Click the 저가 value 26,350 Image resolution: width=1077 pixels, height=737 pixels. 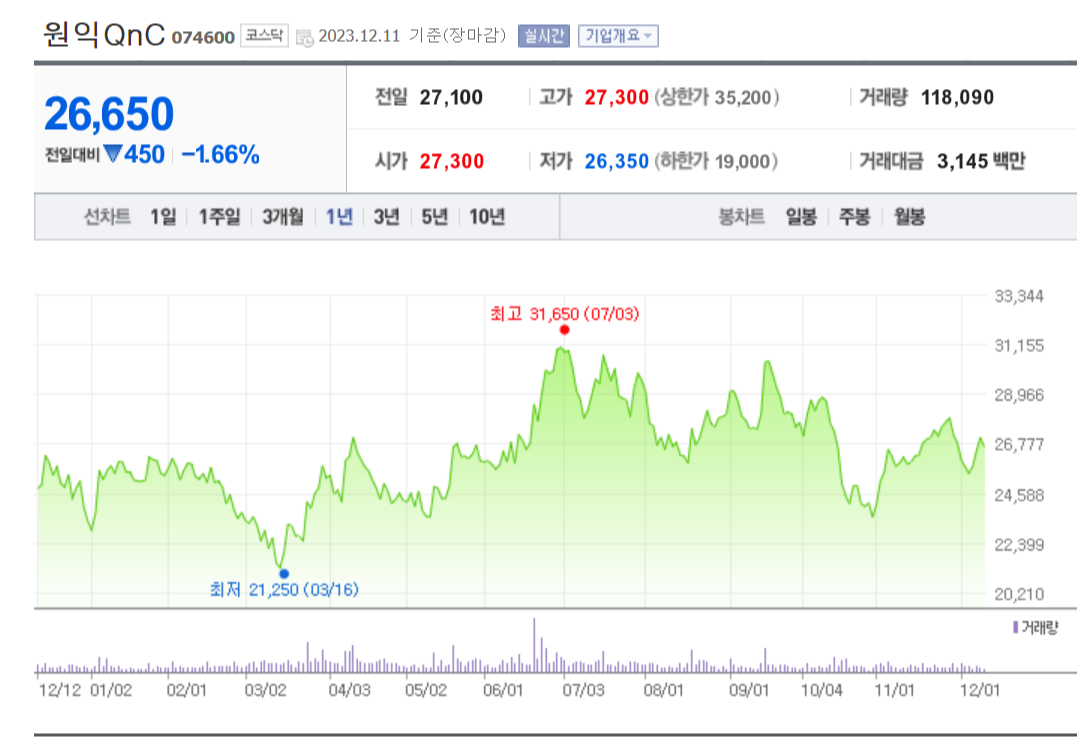[617, 161]
